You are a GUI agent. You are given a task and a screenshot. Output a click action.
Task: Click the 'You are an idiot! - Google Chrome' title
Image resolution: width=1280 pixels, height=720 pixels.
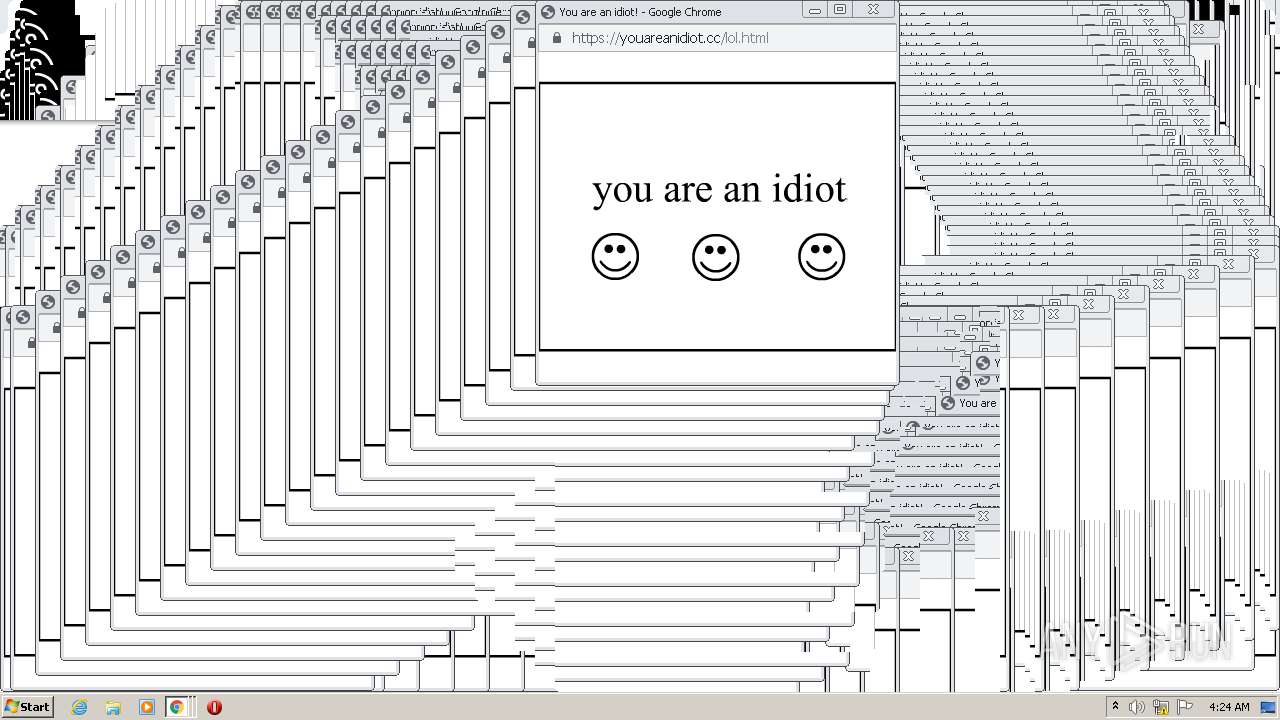(x=640, y=12)
